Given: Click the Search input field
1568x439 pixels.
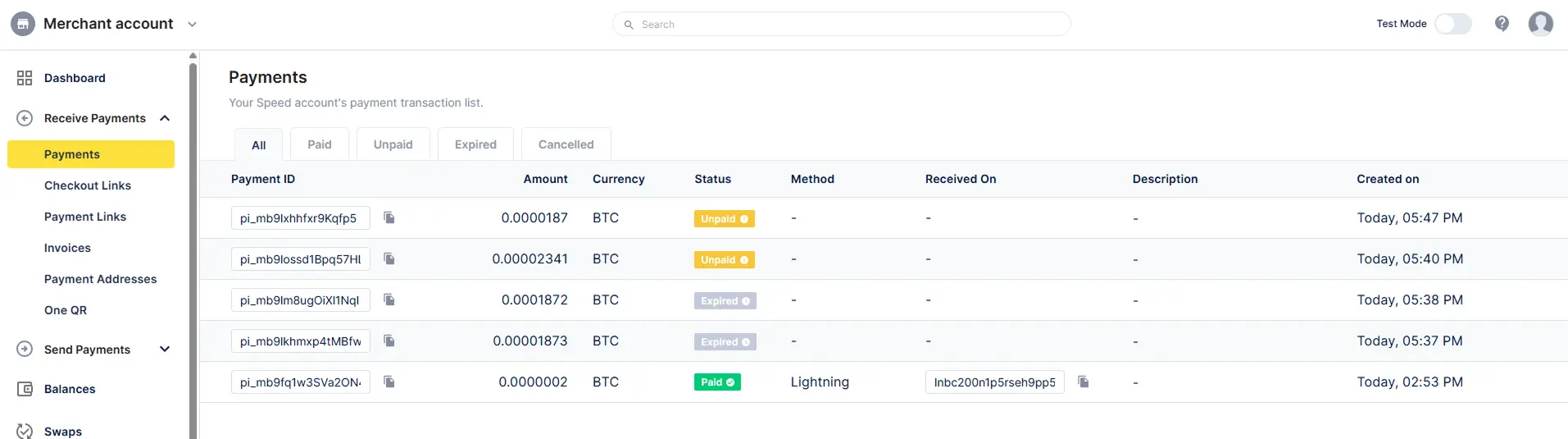Looking at the screenshot, I should (x=841, y=25).
